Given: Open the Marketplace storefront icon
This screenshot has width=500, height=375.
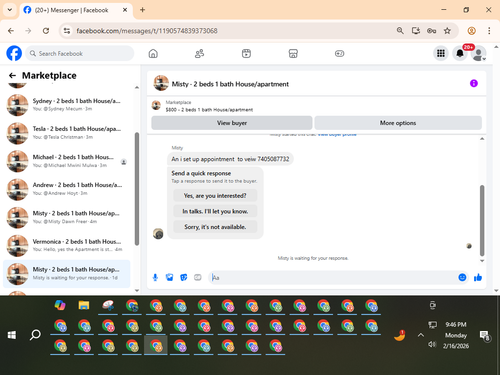Looking at the screenshot, I should coord(293,53).
